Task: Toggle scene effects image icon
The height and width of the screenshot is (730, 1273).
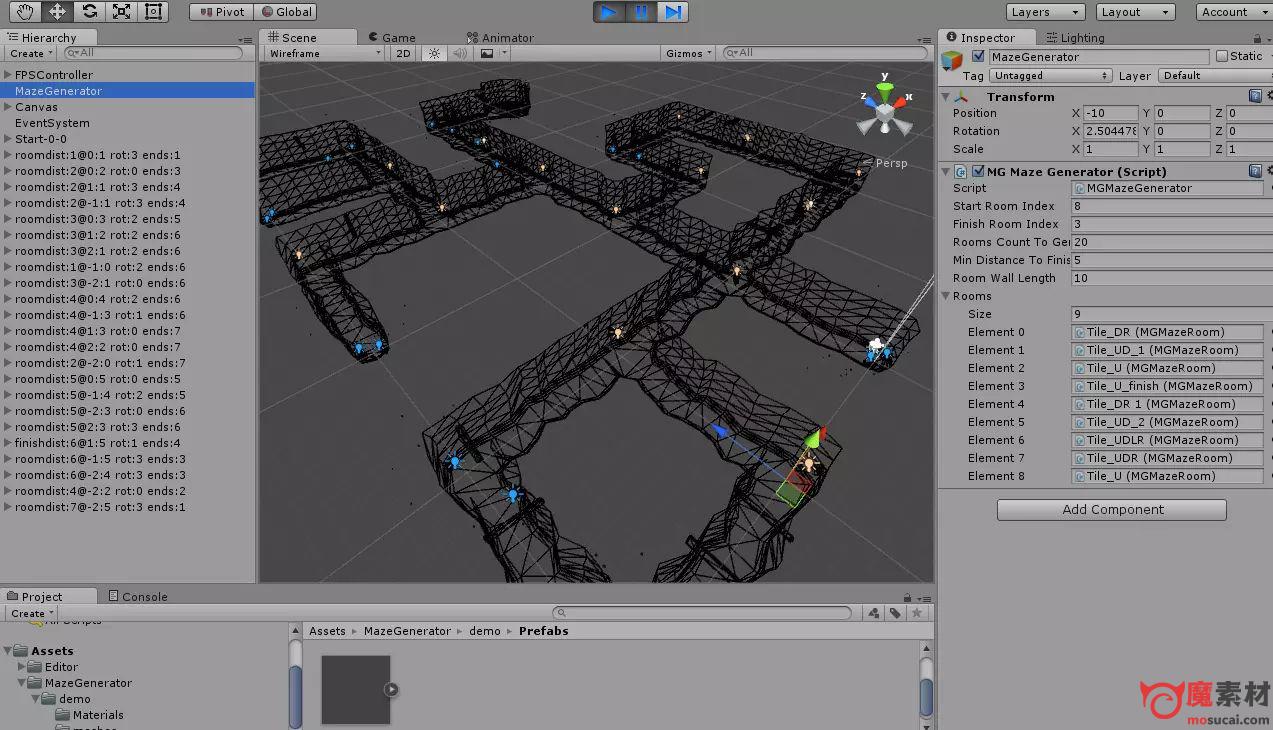Action: [487, 53]
